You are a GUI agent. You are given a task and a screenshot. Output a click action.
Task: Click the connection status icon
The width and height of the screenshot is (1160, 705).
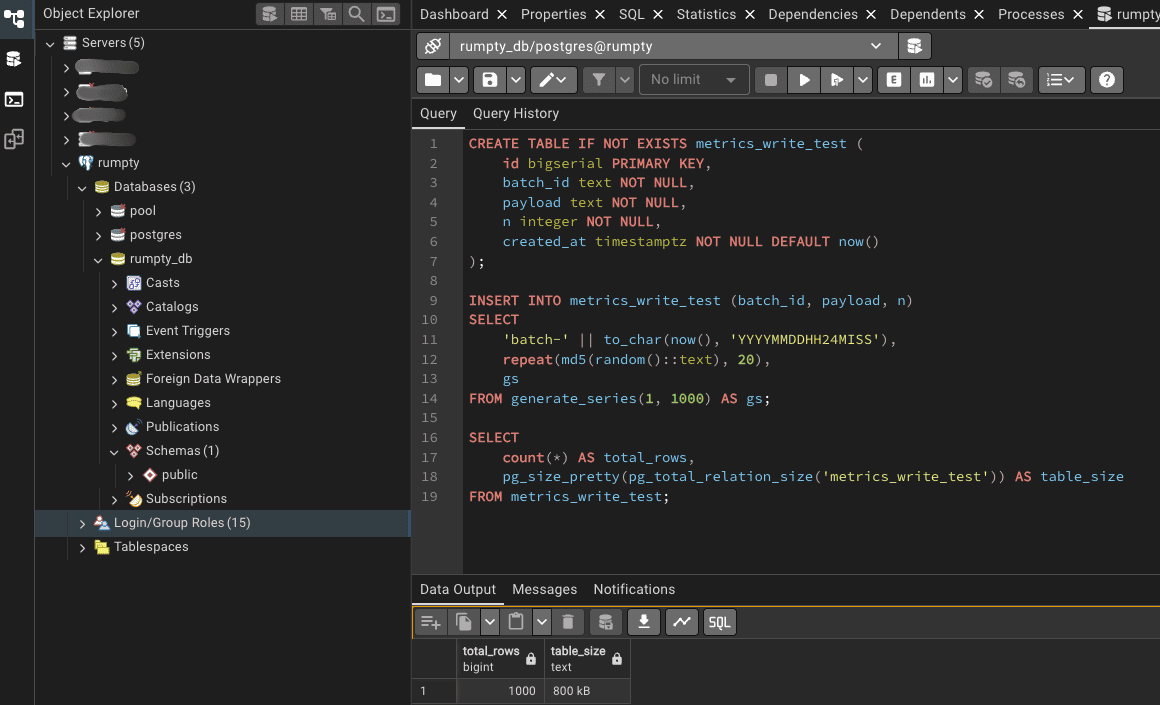tap(433, 46)
